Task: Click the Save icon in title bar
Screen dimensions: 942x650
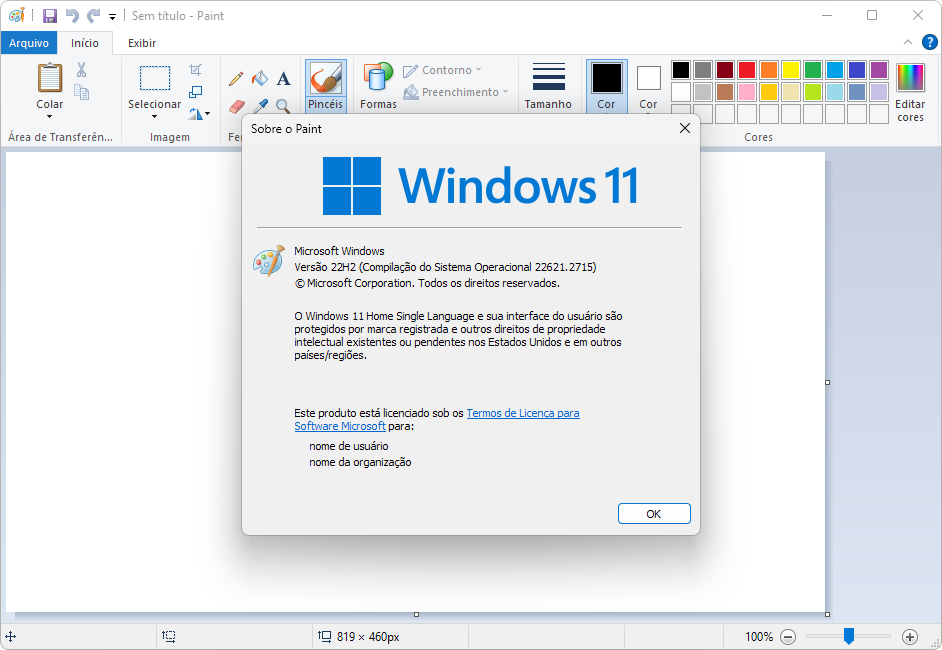Action: click(50, 16)
